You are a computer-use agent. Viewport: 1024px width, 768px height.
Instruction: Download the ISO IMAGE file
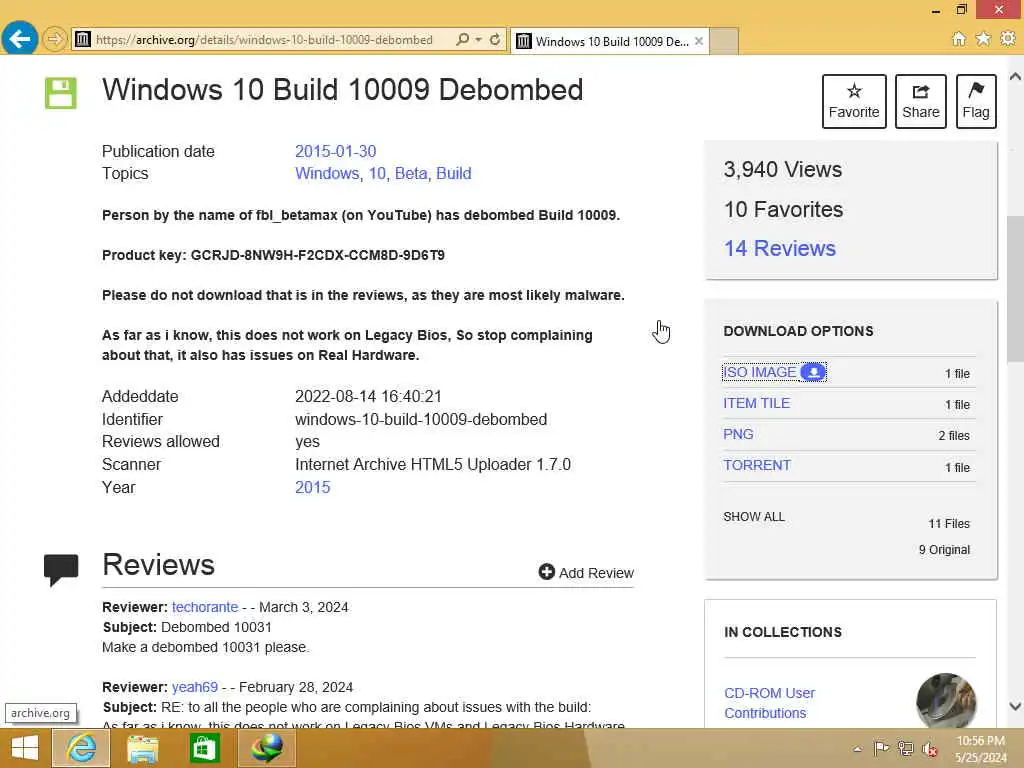tap(759, 372)
